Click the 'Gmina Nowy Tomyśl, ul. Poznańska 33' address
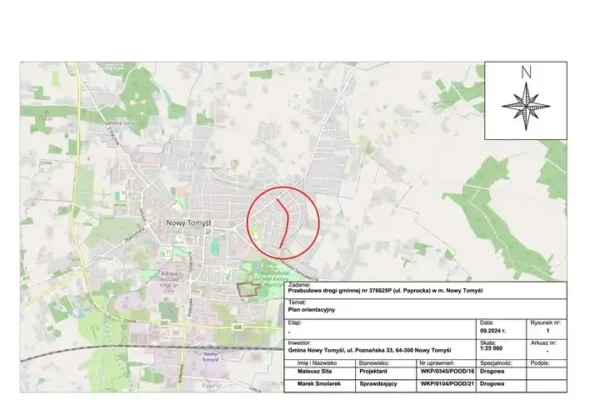This screenshot has width=600, height=400. click(370, 350)
